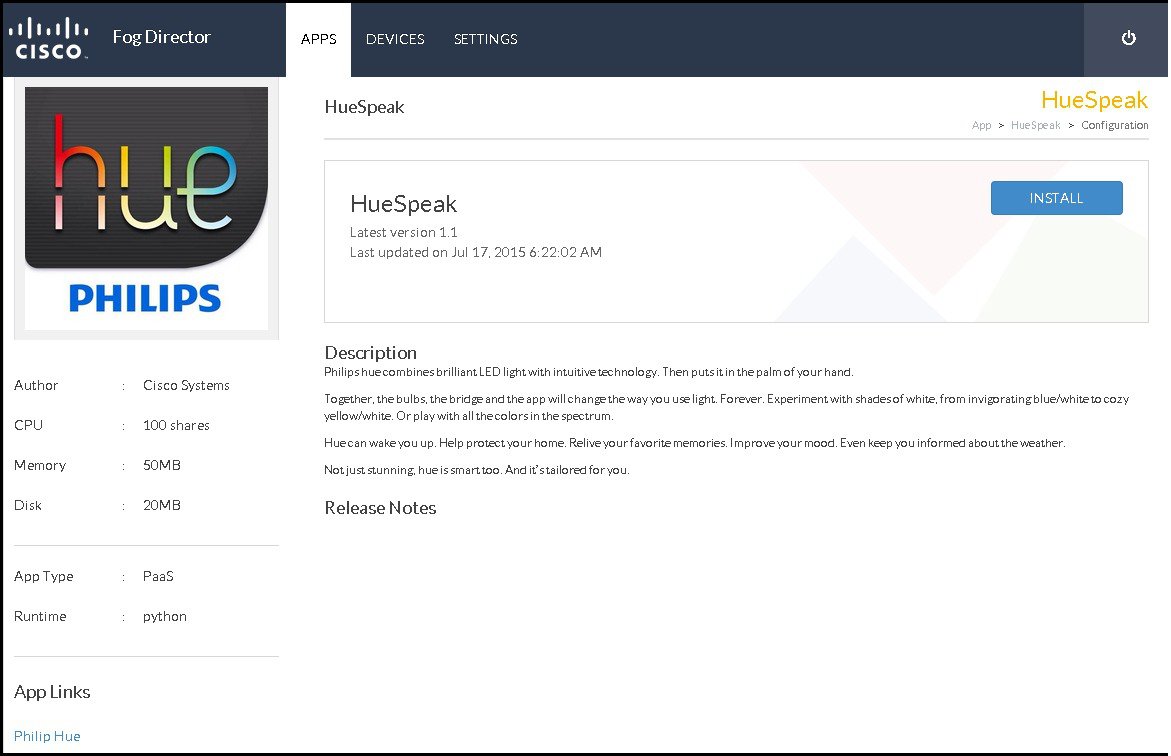The image size is (1171, 756).
Task: Click the App Links heading
Action: pos(52,693)
